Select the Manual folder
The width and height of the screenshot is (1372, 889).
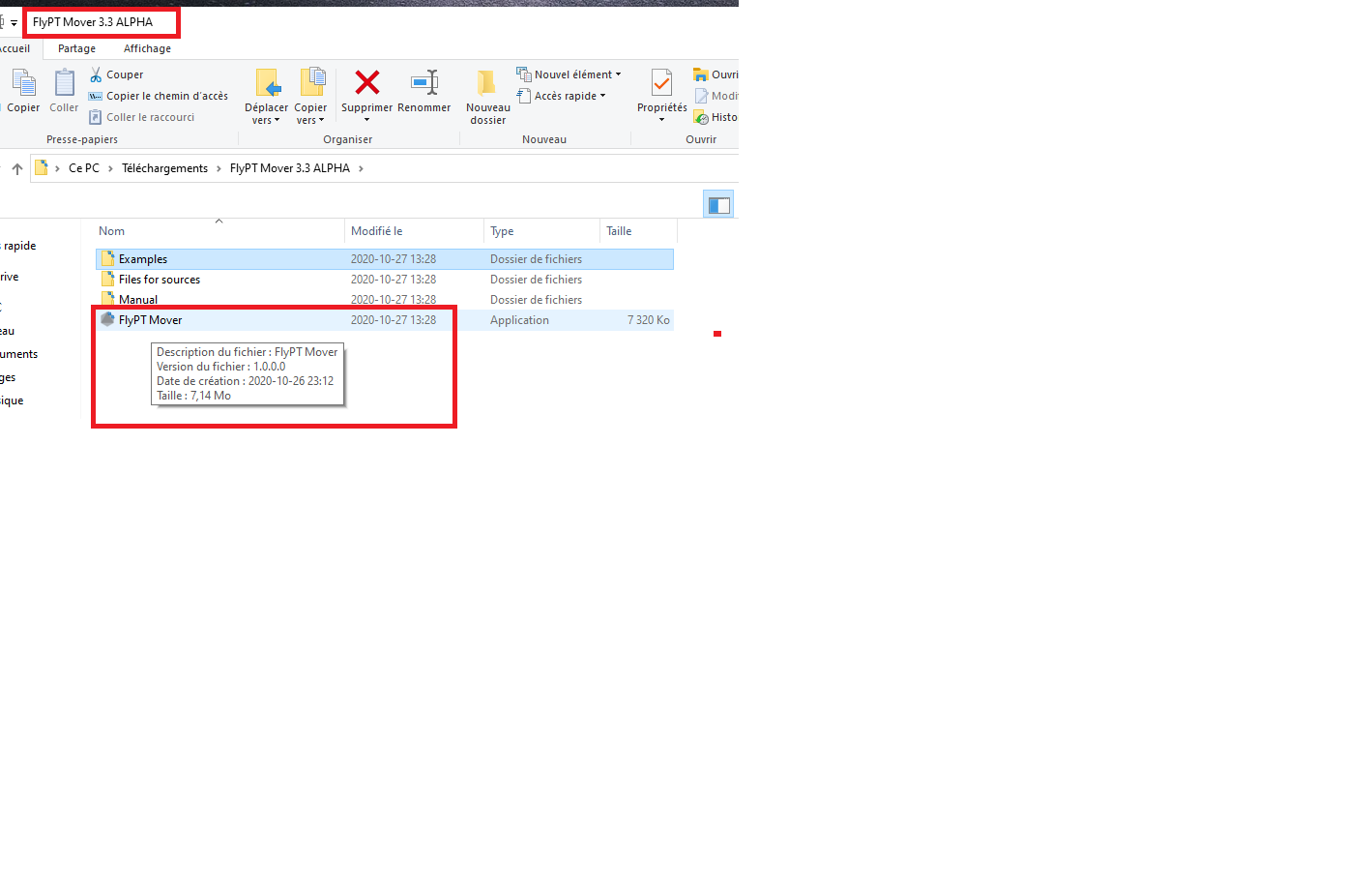tap(385, 300)
